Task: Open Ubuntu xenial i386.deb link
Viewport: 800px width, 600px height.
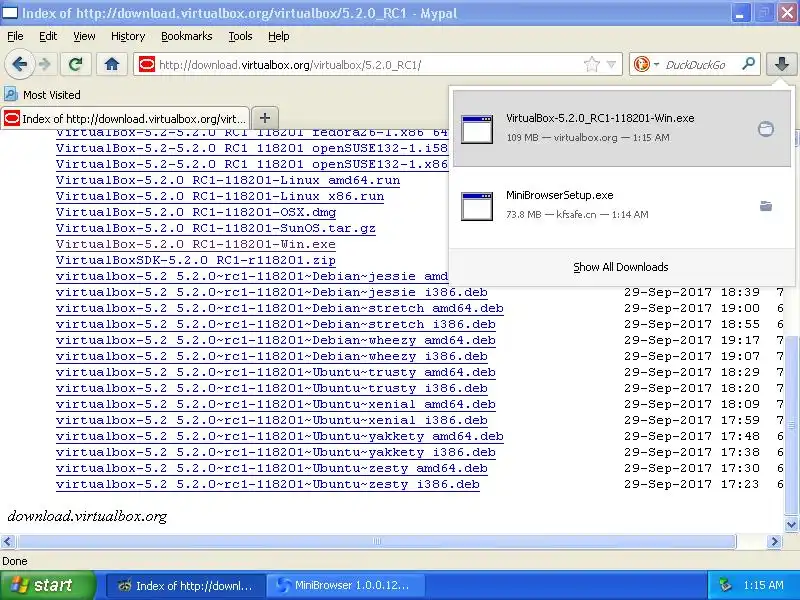Action: 272,420
